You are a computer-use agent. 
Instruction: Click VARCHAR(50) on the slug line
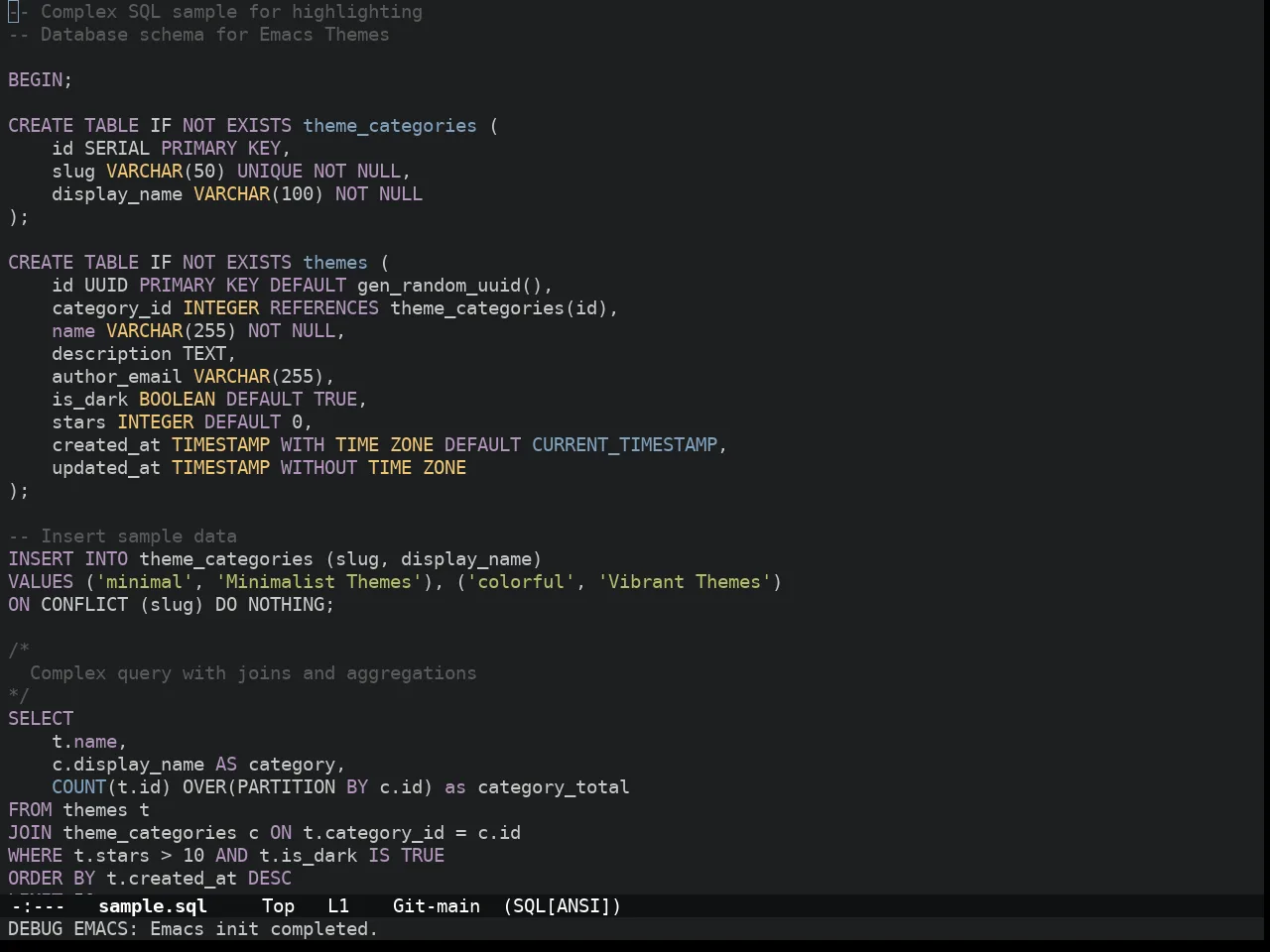click(x=166, y=171)
